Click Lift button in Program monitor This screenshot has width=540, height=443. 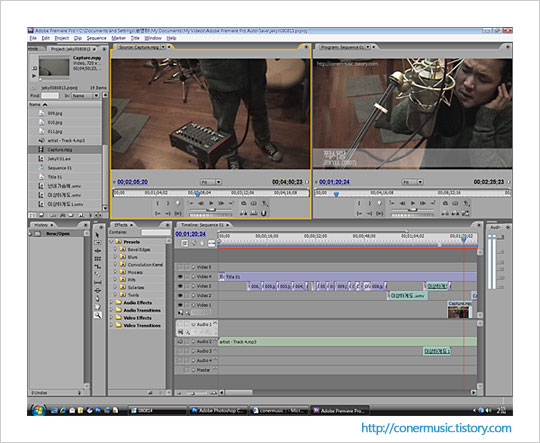[445, 213]
